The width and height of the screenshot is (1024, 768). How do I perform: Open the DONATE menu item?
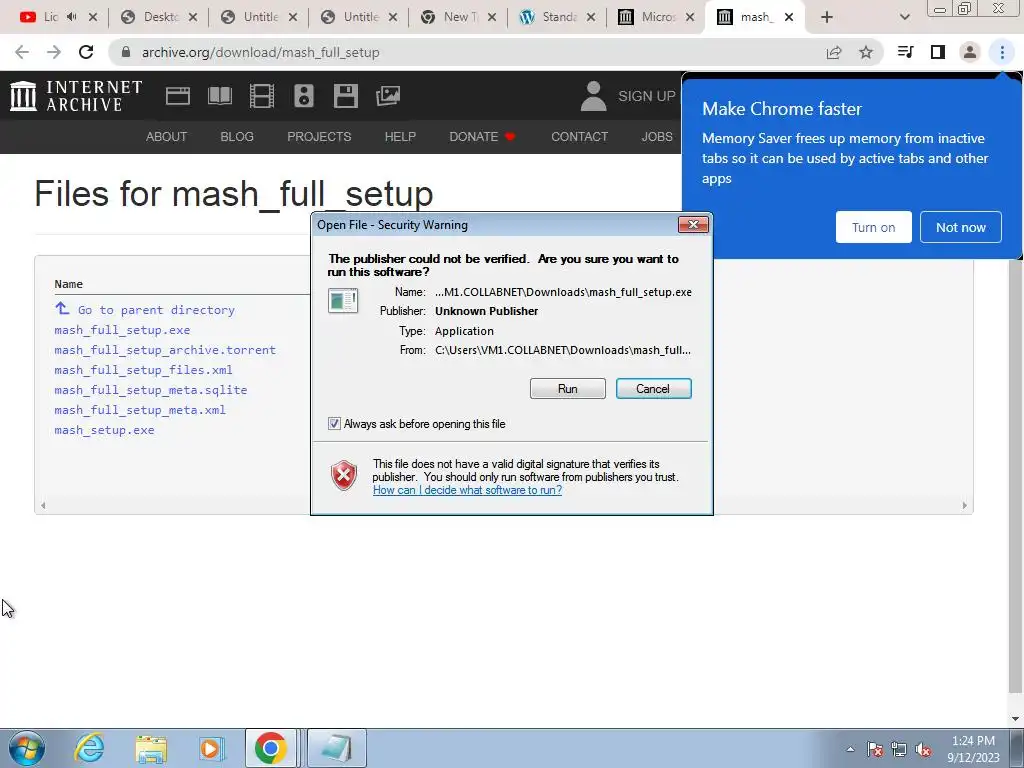(x=482, y=136)
